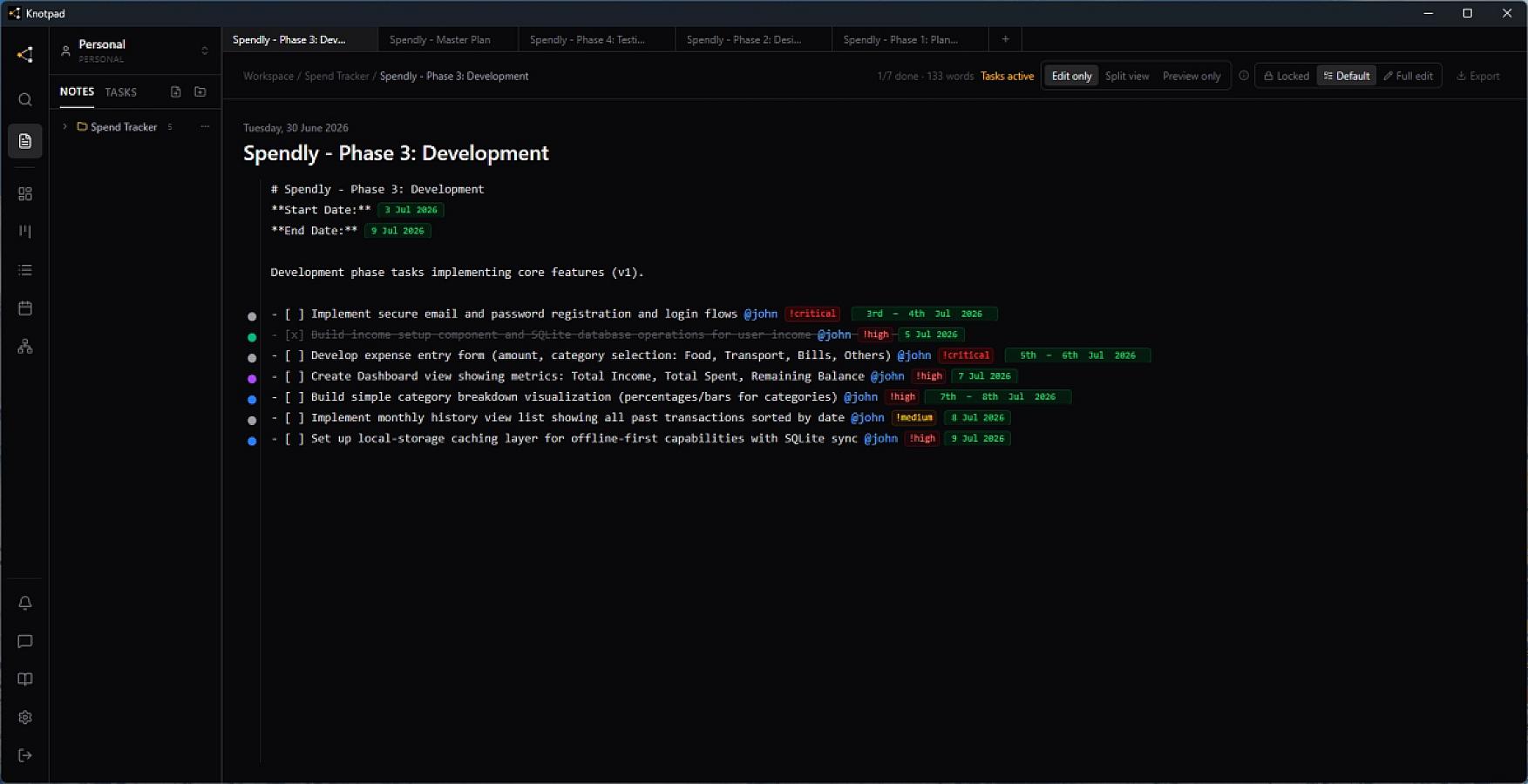Image resolution: width=1528 pixels, height=784 pixels.
Task: Check the box for Implement secure email registration task
Action: [x=295, y=314]
